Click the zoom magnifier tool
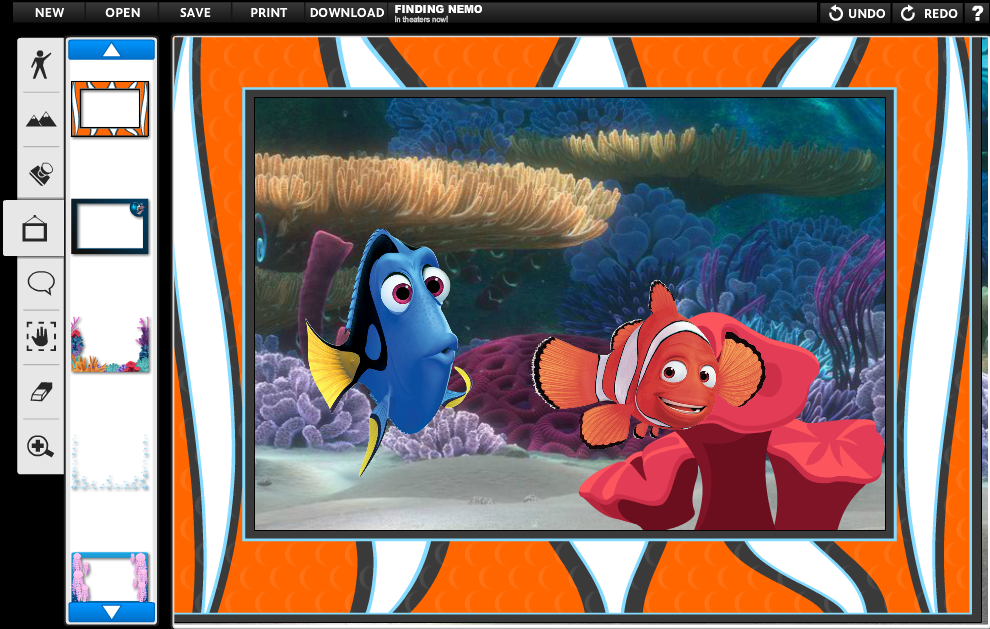The width and height of the screenshot is (990, 629). (x=41, y=446)
